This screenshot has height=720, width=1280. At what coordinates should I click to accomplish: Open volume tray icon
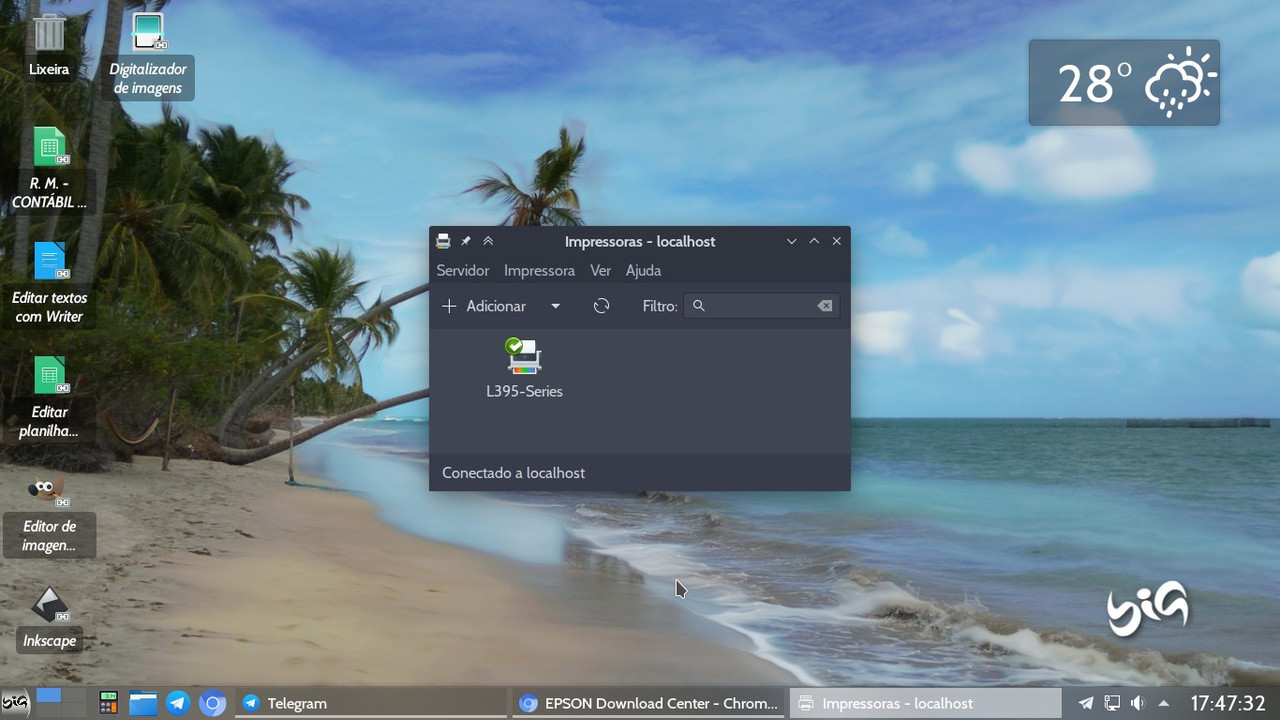1138,703
